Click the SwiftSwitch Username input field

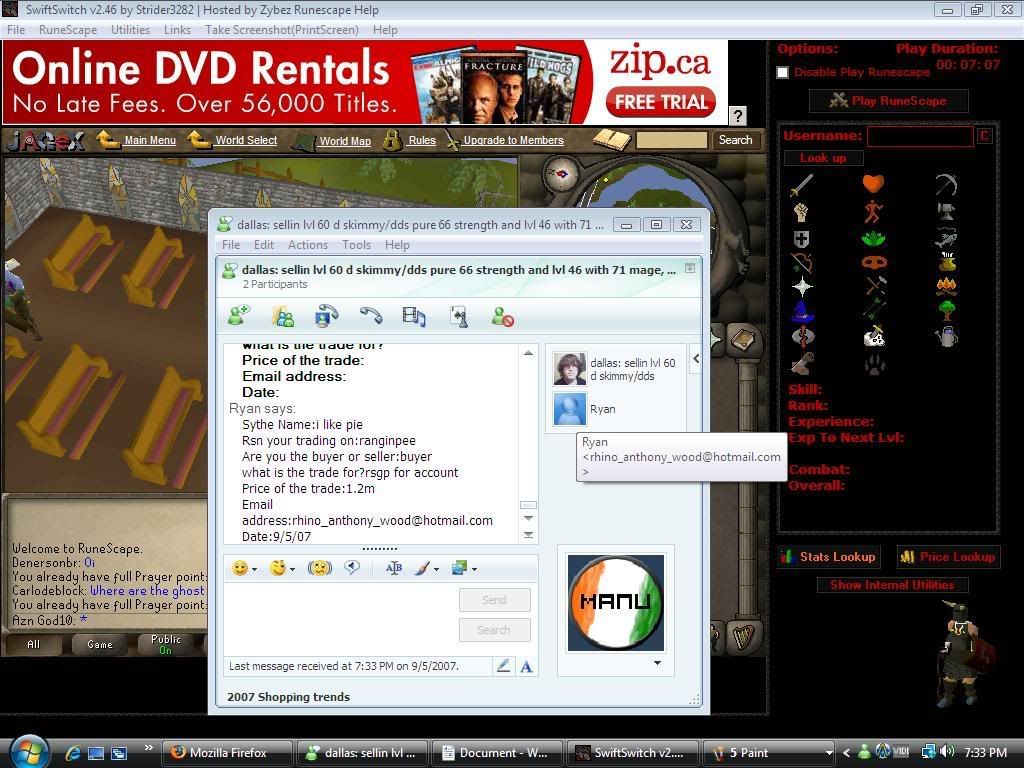[920, 136]
